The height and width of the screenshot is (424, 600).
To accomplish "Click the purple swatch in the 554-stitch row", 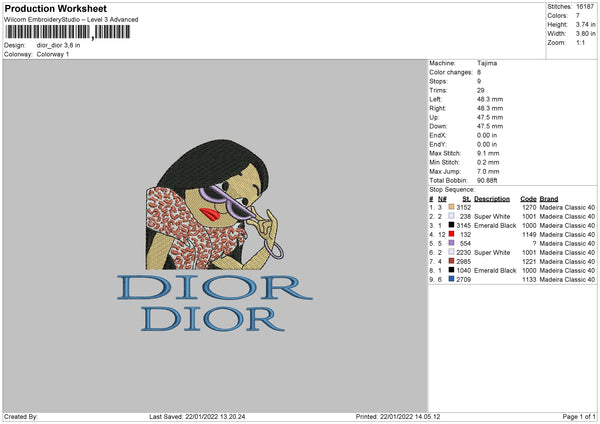I will [x=451, y=243].
